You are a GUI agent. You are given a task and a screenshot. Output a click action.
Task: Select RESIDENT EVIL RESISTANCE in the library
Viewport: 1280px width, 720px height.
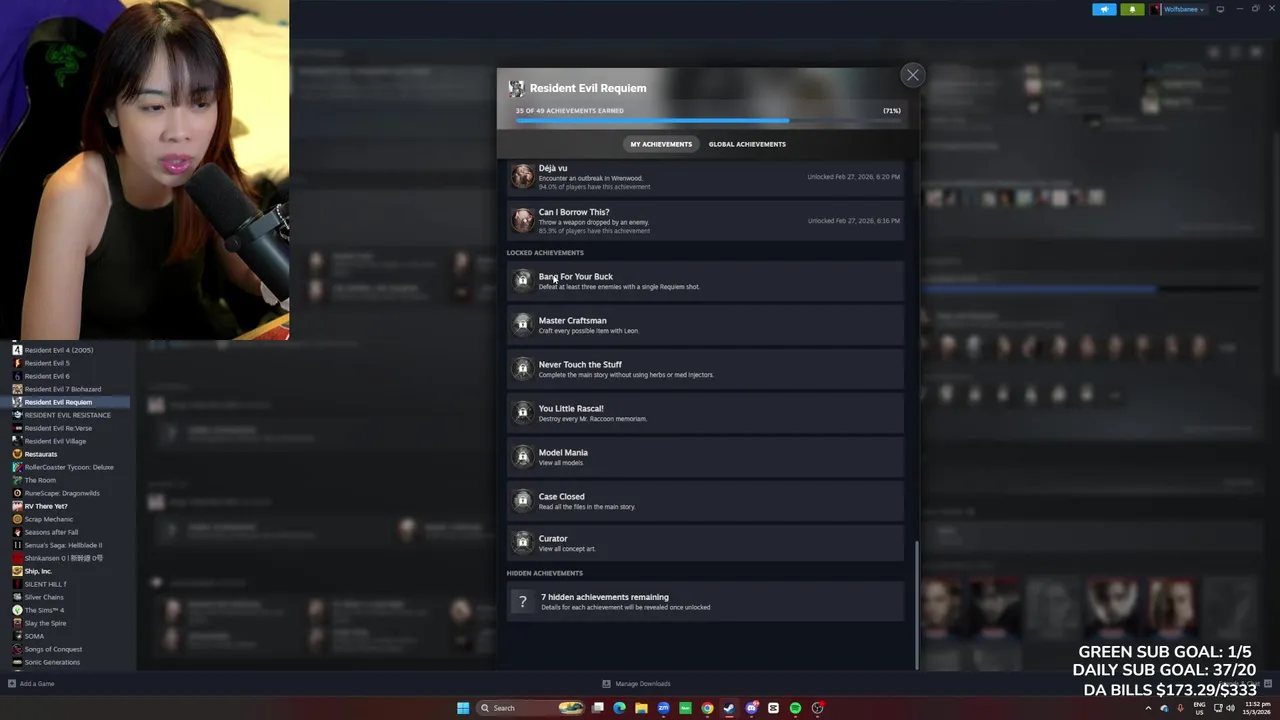67,415
